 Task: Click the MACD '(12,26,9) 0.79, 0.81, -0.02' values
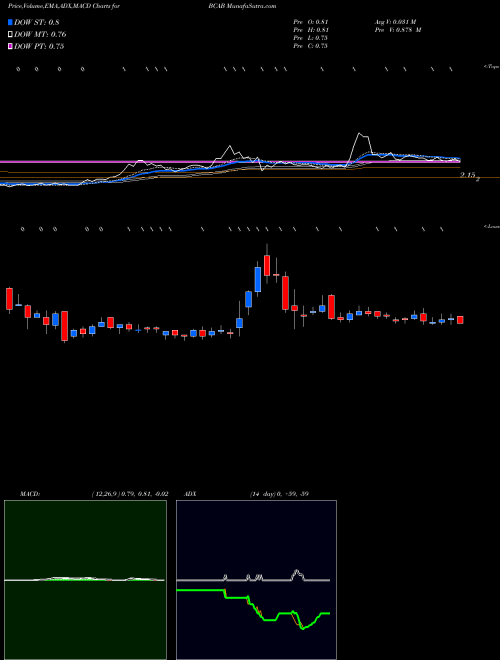pyautogui.click(x=130, y=494)
